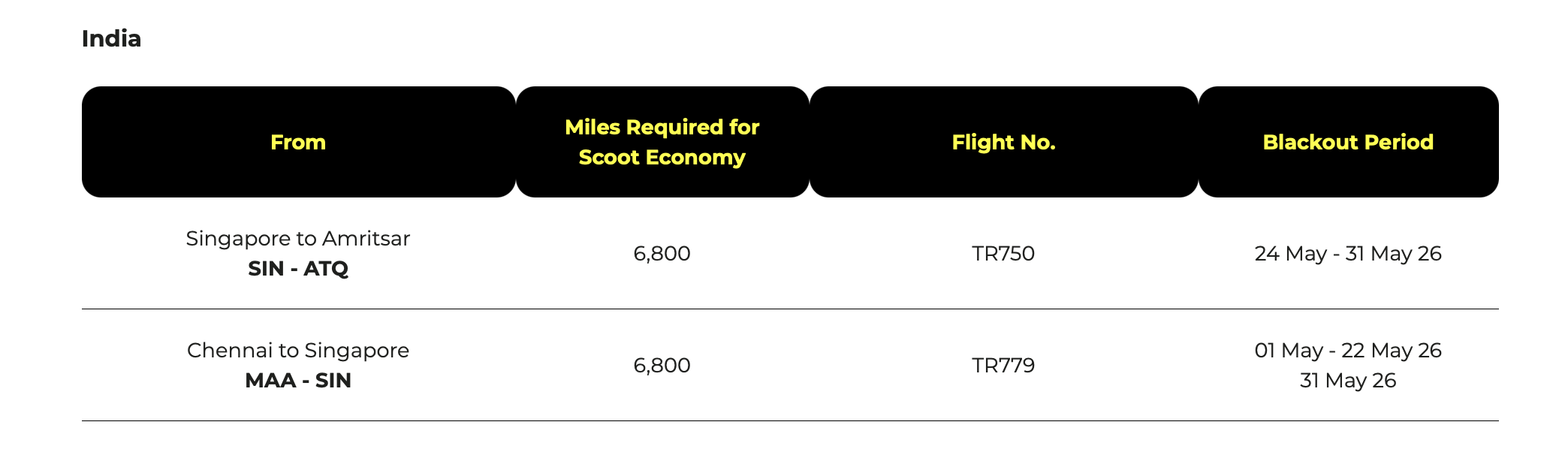The width and height of the screenshot is (1568, 452).
Task: Click the MAA airport code
Action: point(270,380)
